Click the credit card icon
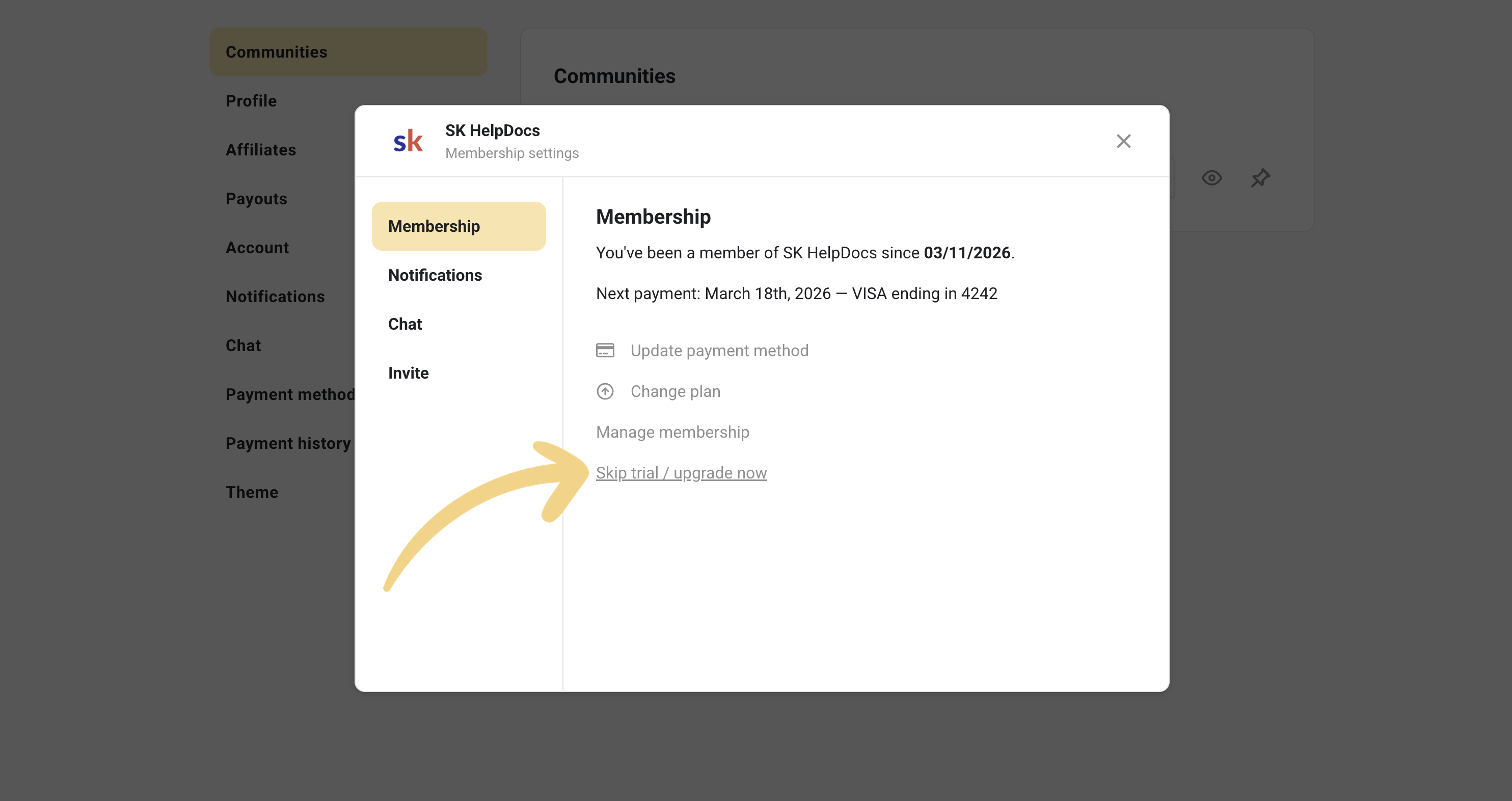This screenshot has height=801, width=1512. (605, 351)
